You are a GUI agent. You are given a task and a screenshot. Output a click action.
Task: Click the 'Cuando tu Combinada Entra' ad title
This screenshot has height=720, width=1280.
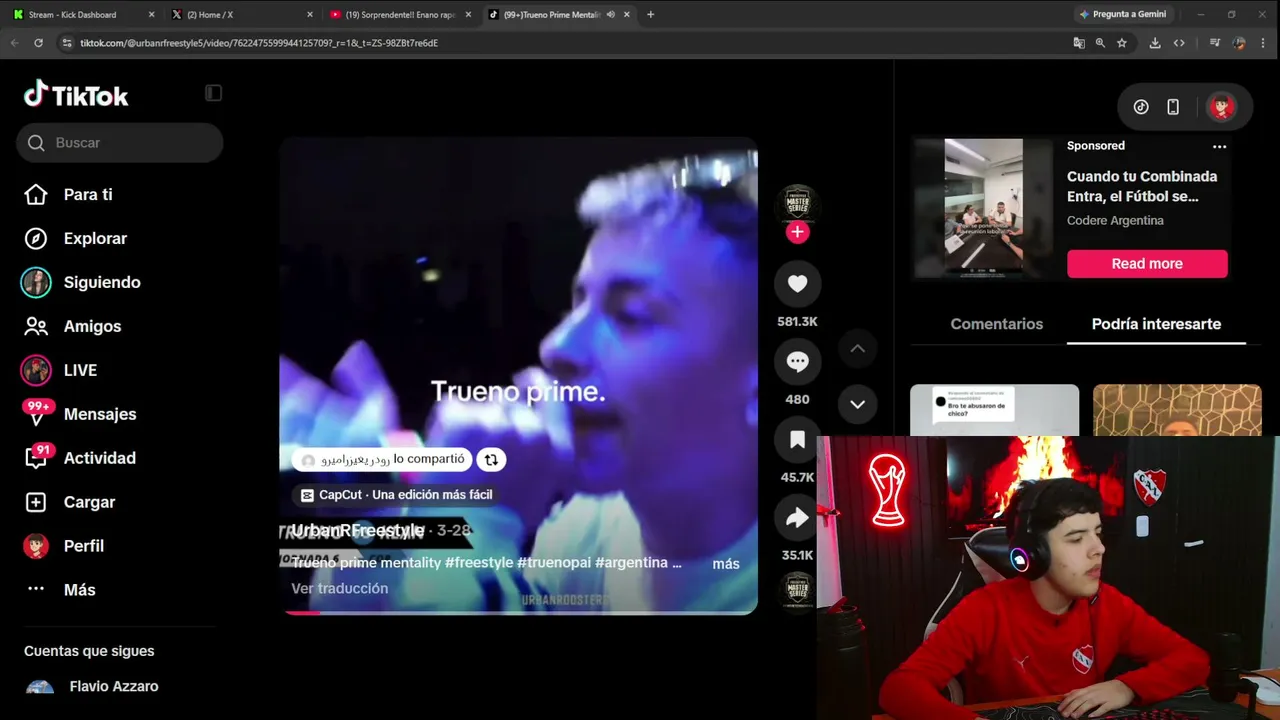click(x=1142, y=186)
